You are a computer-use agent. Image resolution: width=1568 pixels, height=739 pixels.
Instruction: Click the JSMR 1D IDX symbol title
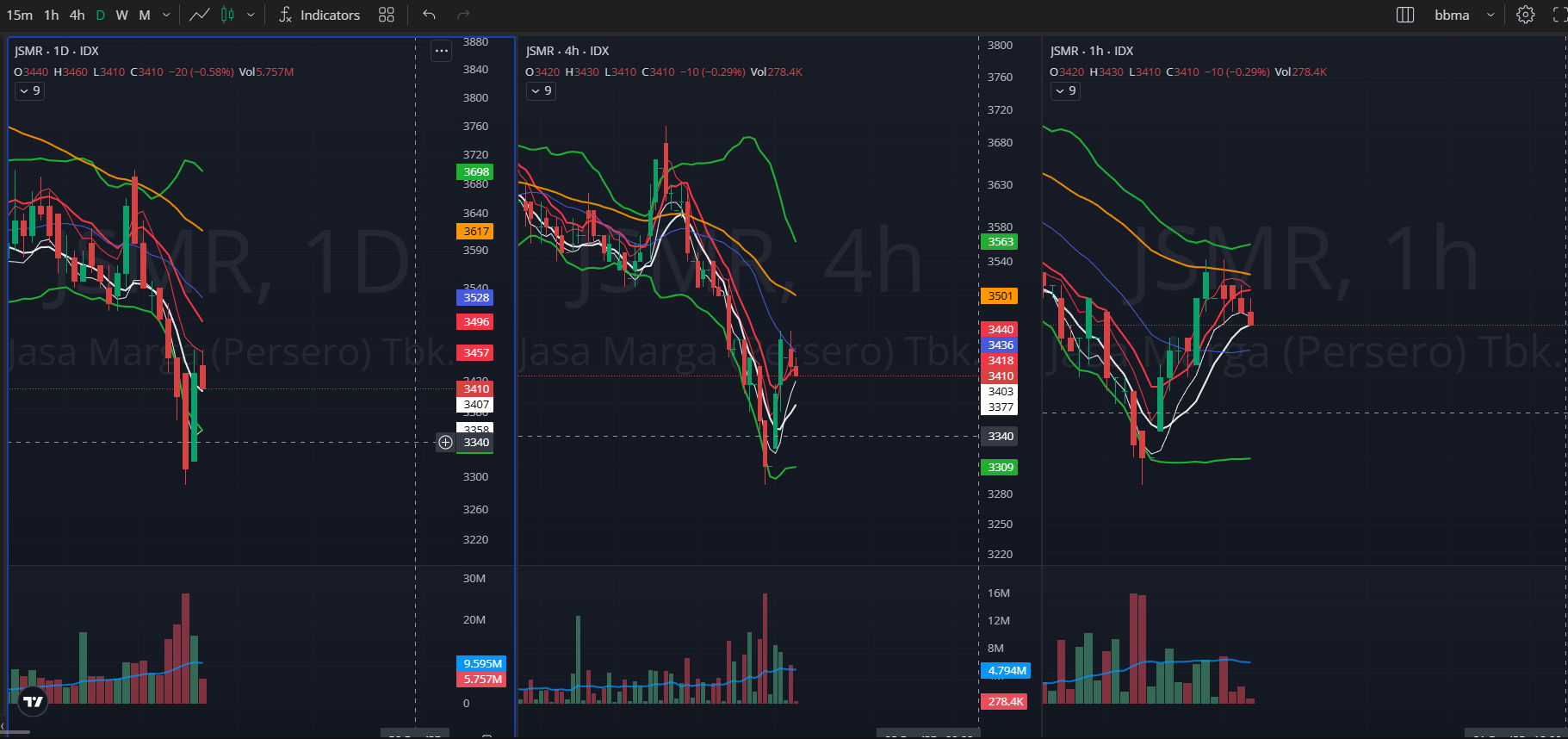57,51
